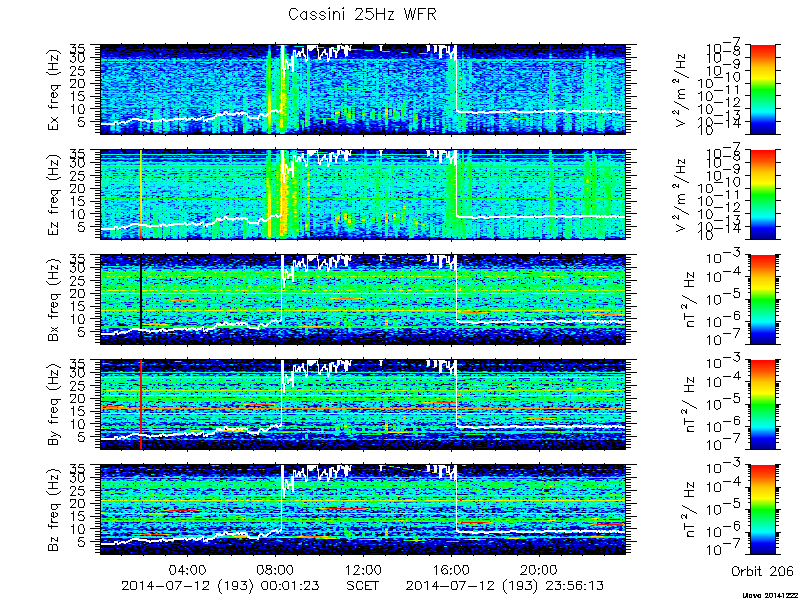Click inside the Bz spectrogram panel

point(363,510)
